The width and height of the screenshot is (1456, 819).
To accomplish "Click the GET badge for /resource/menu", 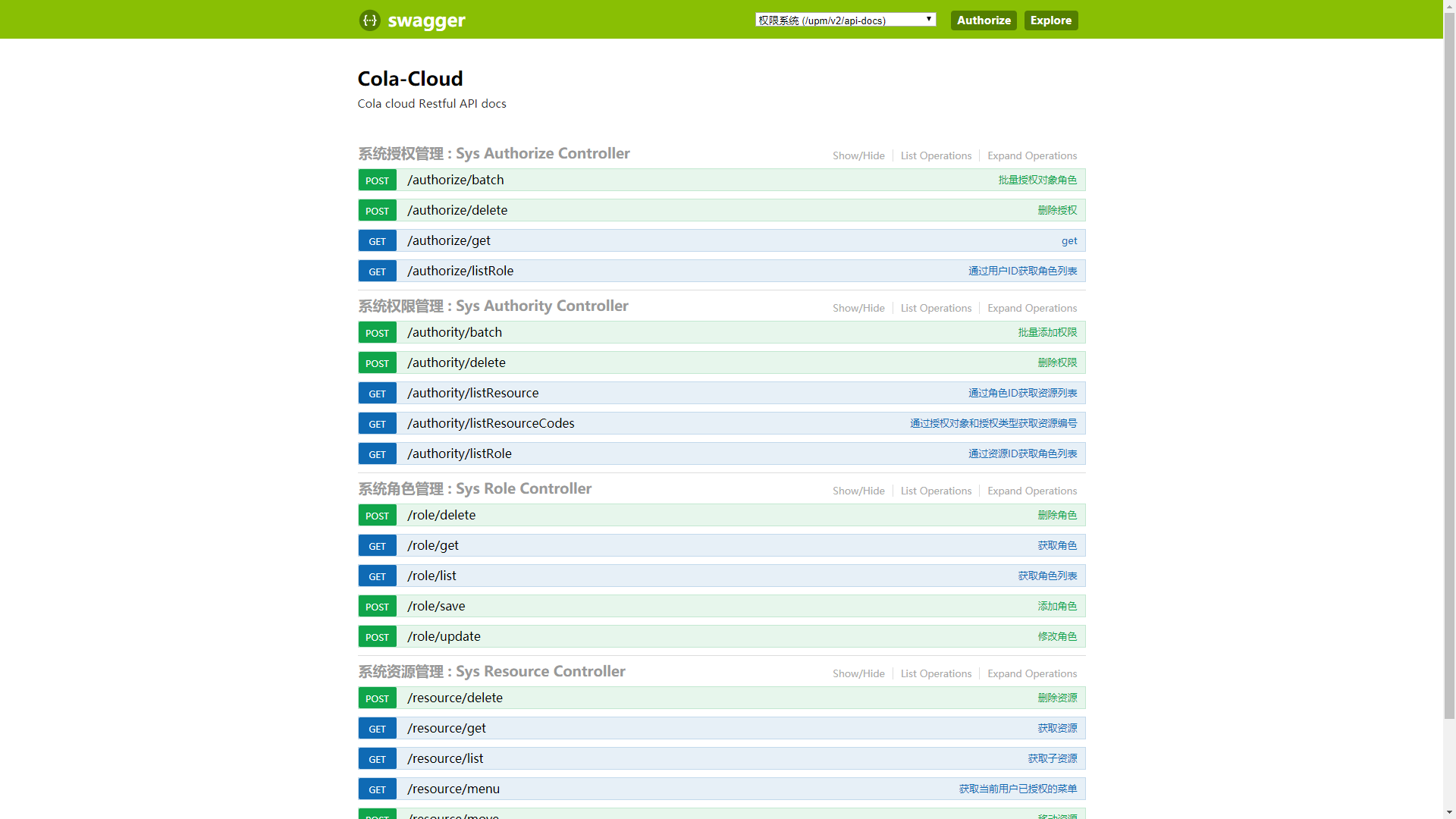I will click(377, 789).
